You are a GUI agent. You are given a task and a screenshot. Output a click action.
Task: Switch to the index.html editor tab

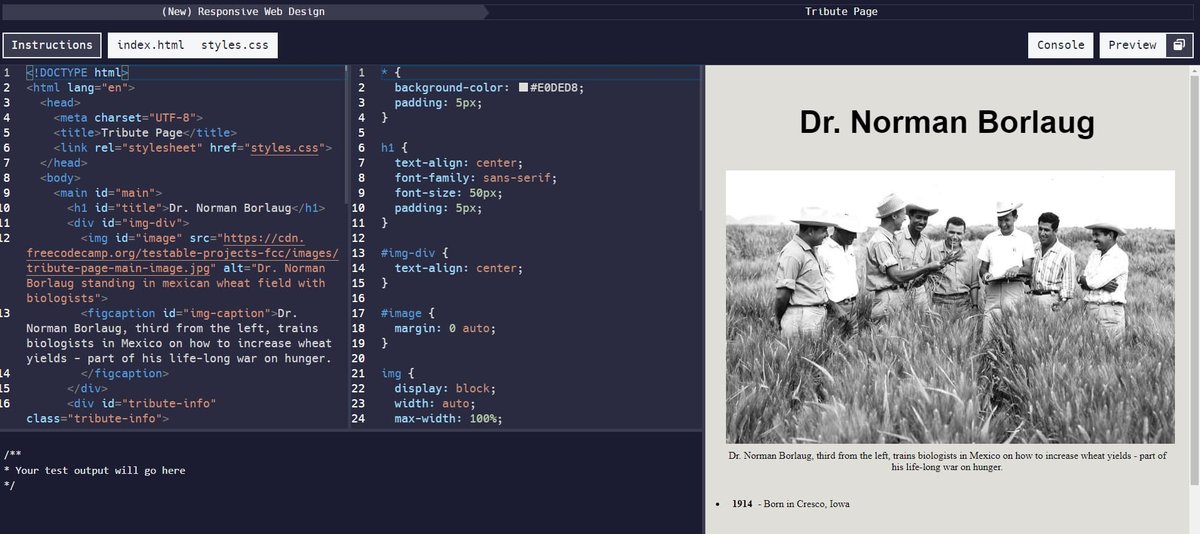click(150, 45)
